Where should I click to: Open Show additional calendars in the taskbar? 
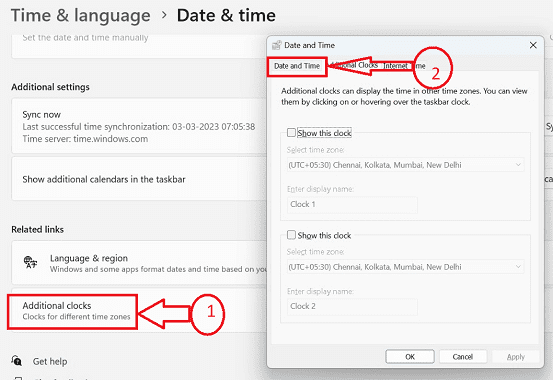point(140,179)
